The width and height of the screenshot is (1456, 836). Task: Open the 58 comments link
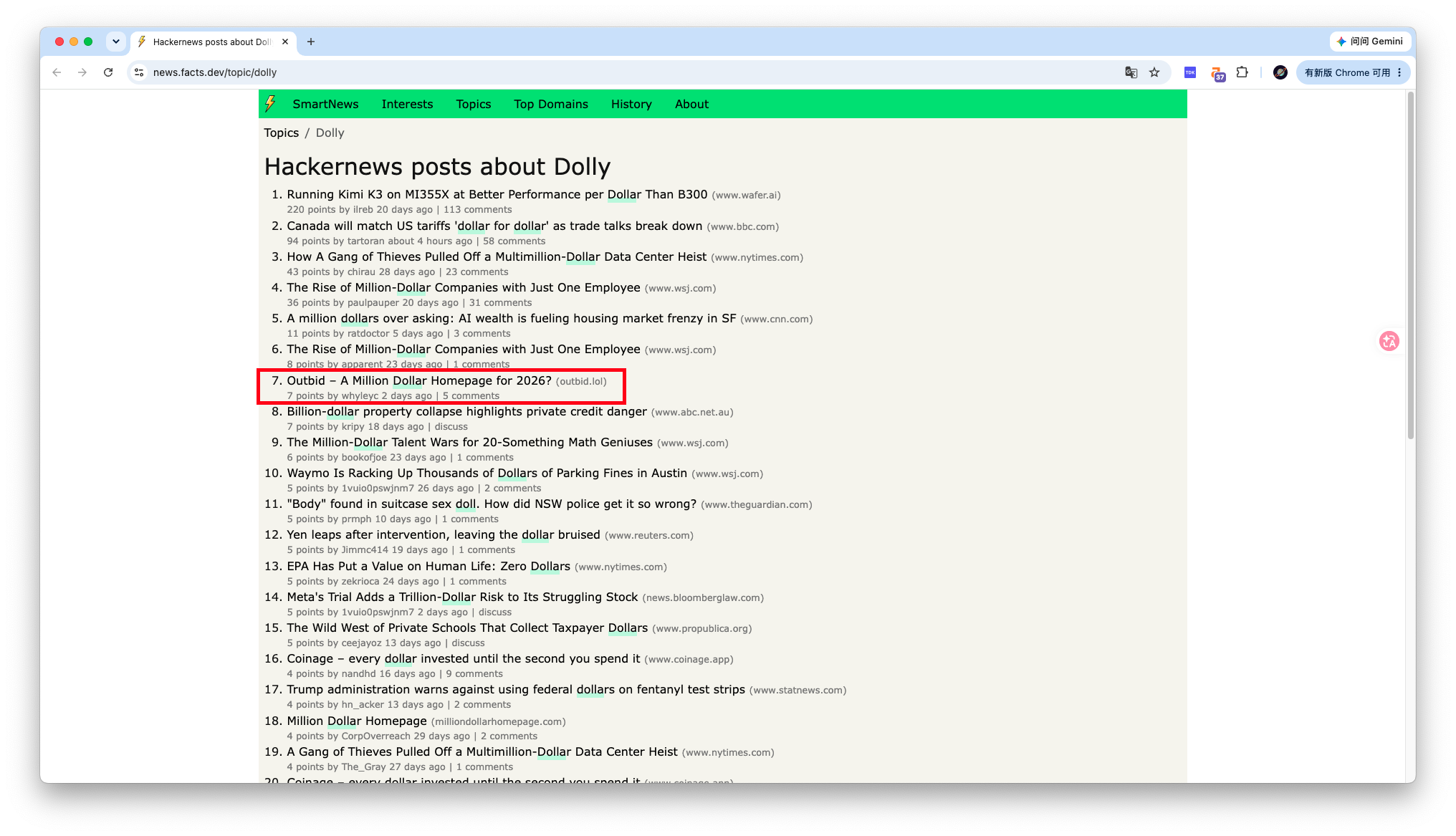[x=514, y=241]
